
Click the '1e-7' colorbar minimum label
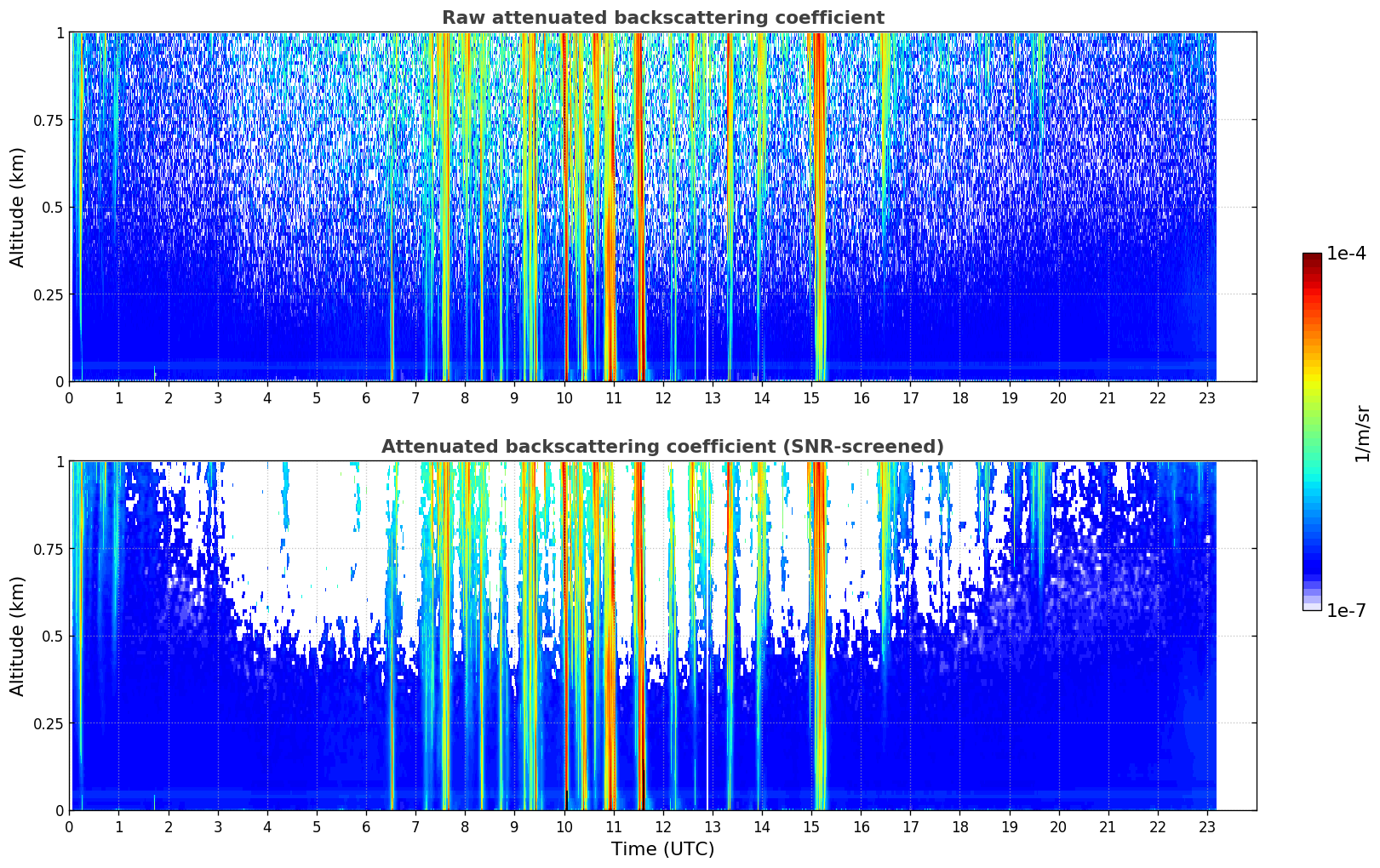pos(1346,610)
